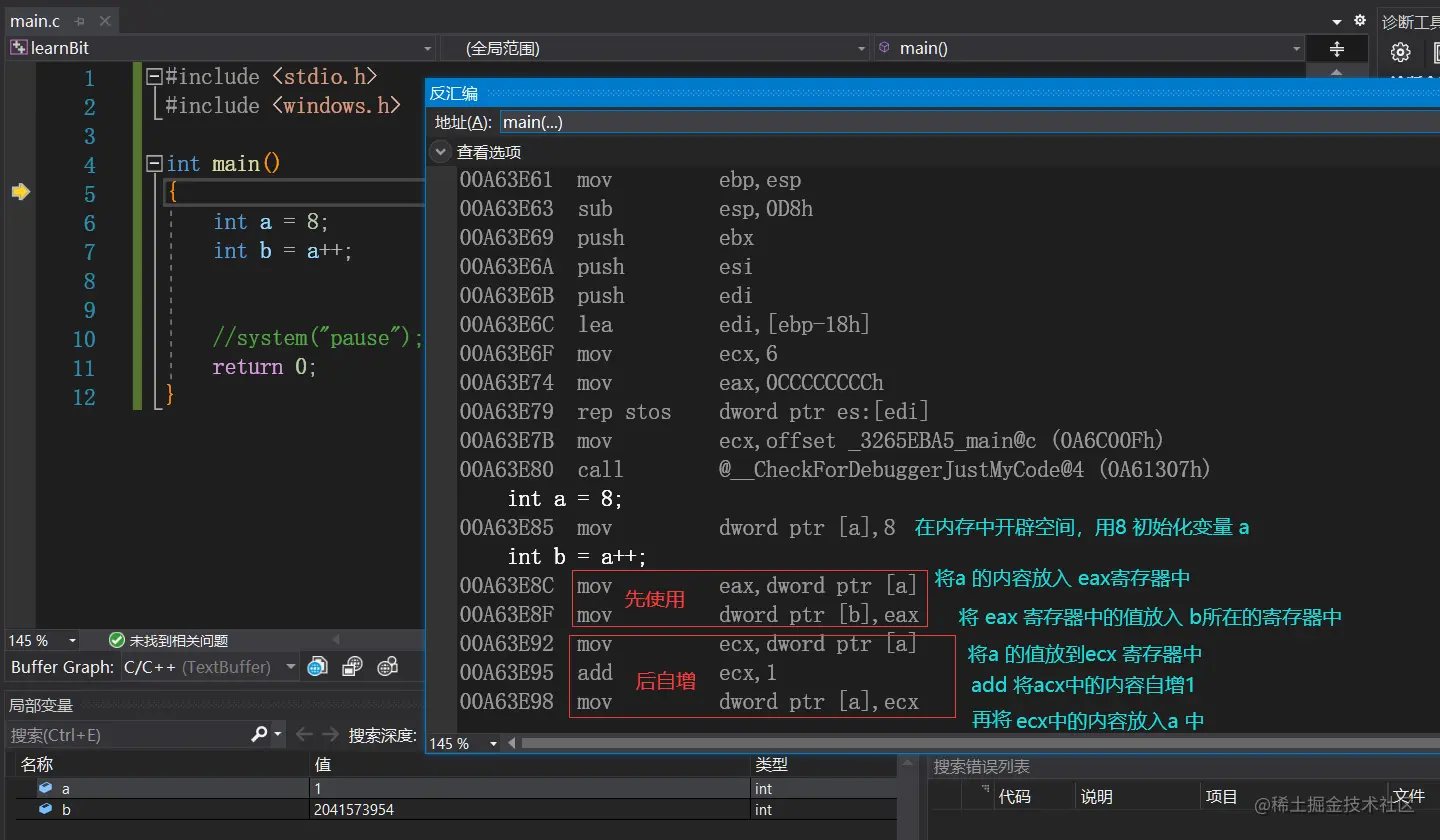Open the 诊断工具 settings gear
Image resolution: width=1440 pixels, height=840 pixels.
click(x=1400, y=53)
